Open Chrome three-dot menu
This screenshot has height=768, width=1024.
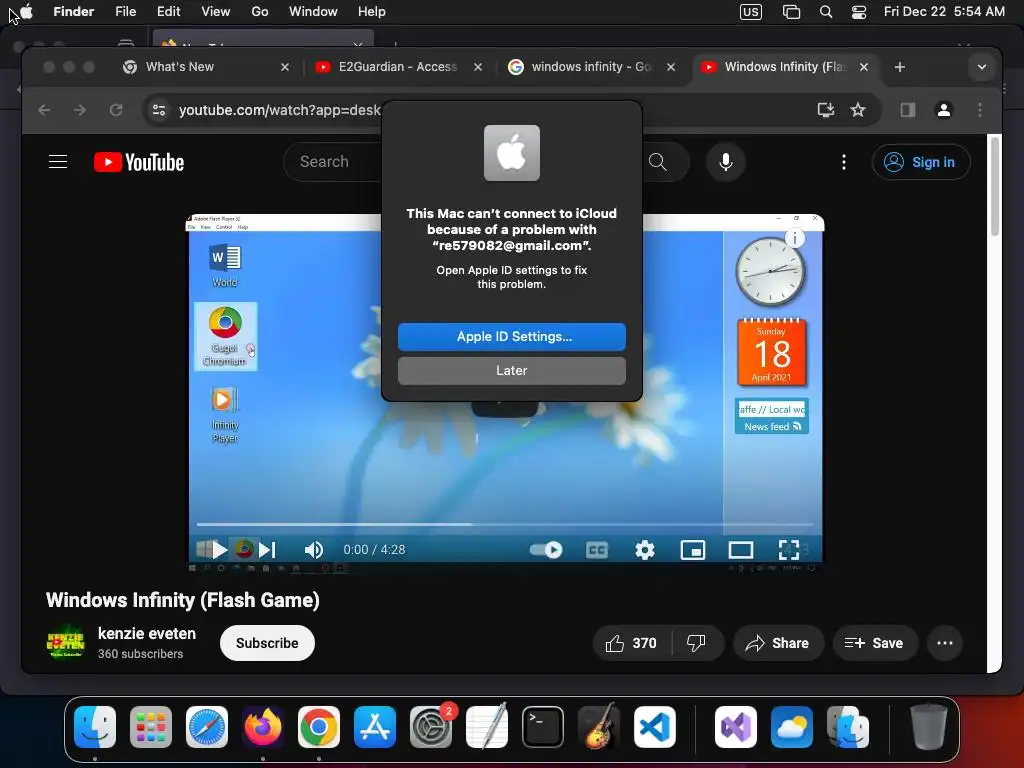point(980,110)
